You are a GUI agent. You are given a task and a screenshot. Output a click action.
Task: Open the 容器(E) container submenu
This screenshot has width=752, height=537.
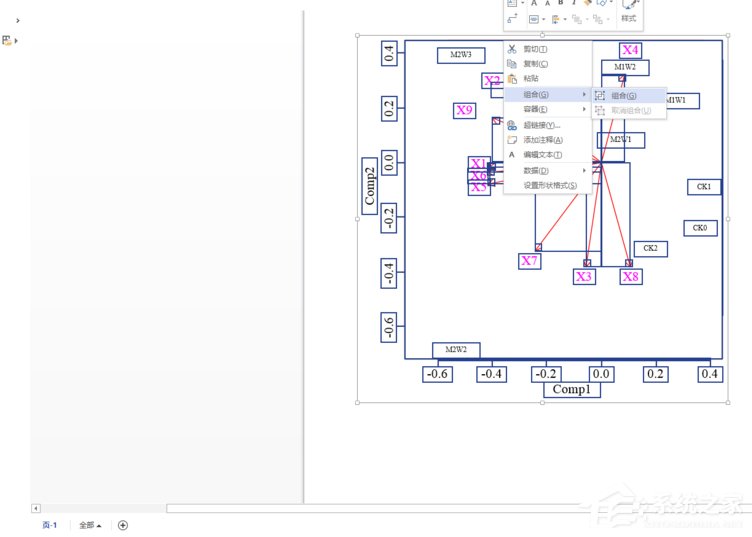[548, 109]
